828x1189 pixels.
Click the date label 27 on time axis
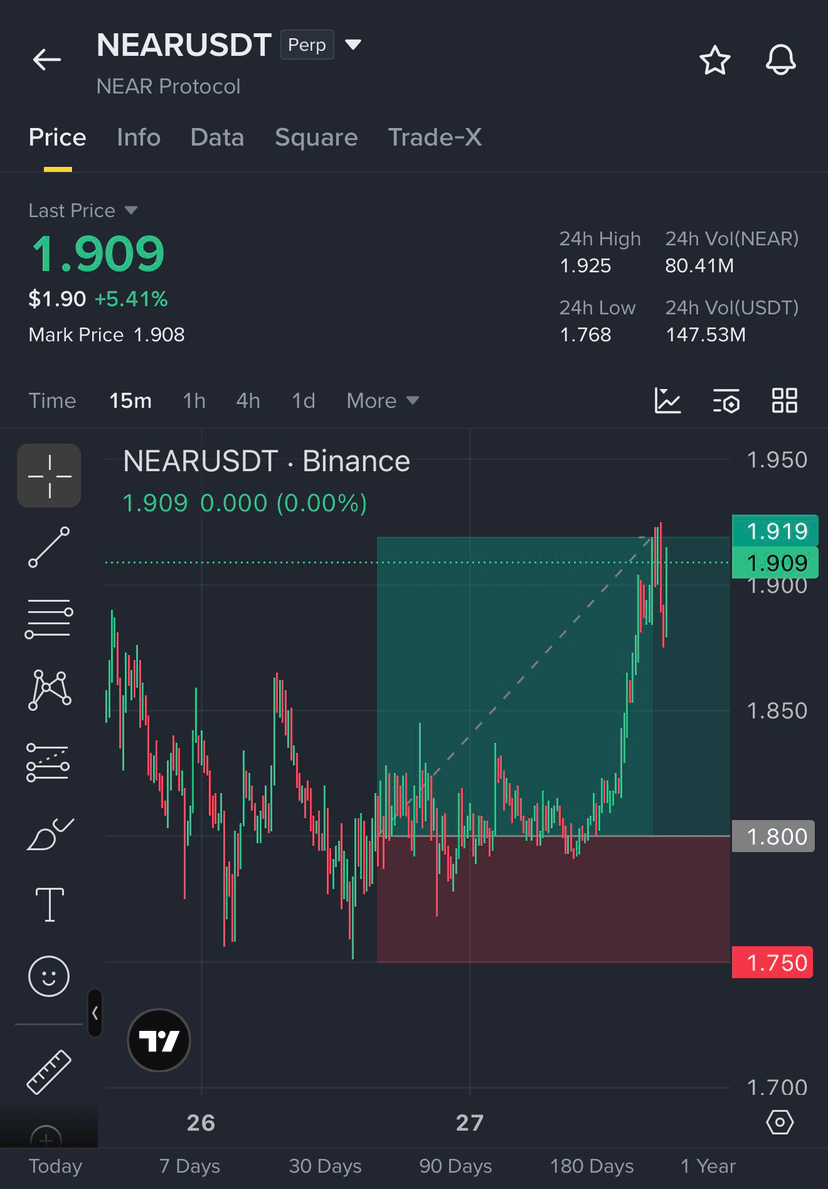(x=469, y=1122)
